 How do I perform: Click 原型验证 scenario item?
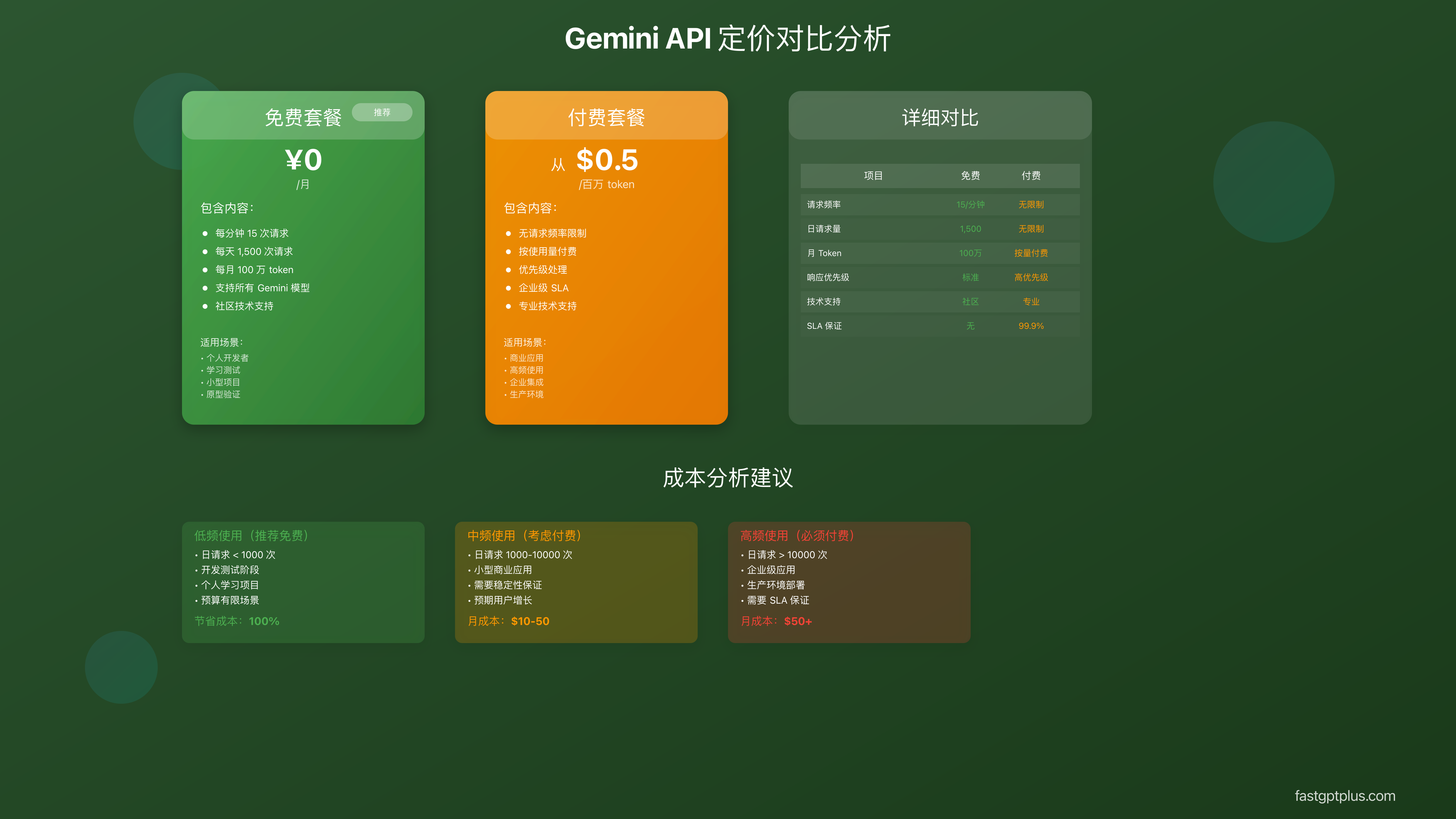pos(223,395)
